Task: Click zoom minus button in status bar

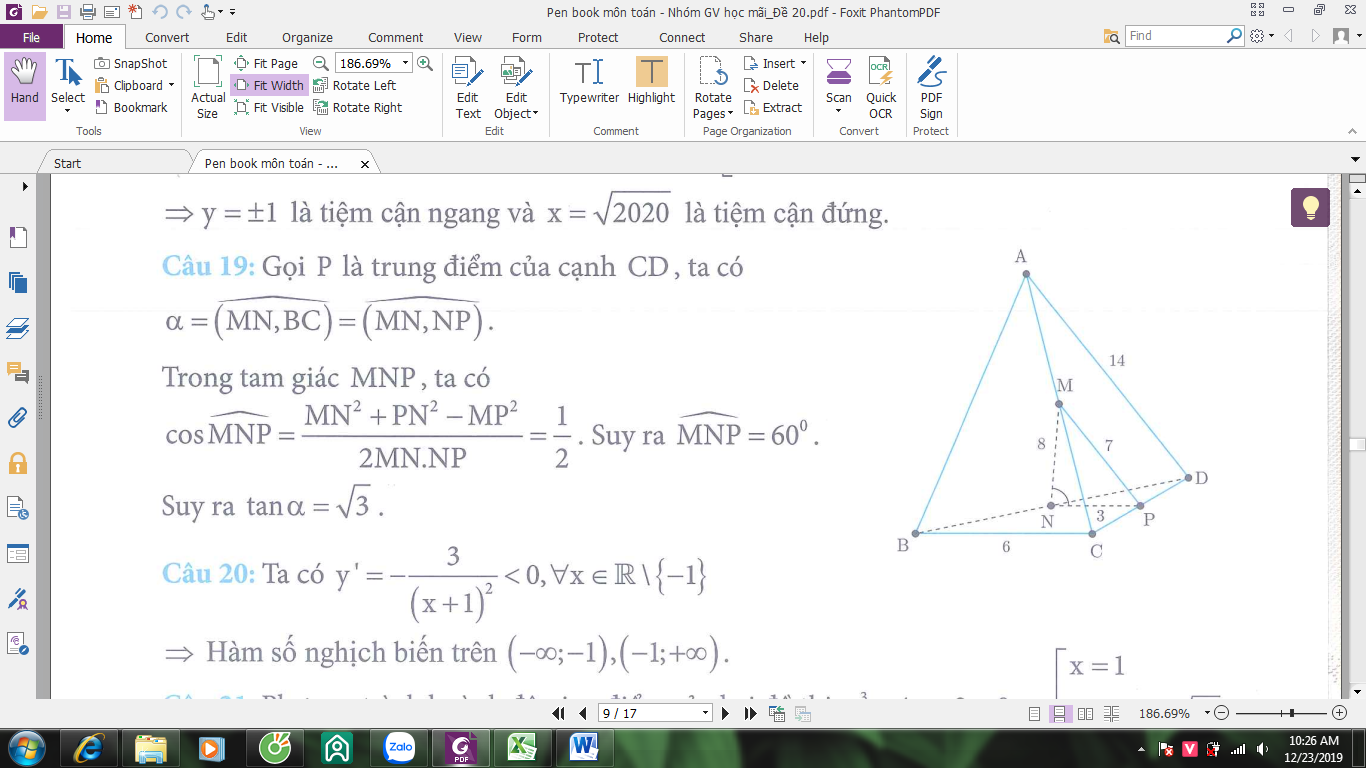Action: click(x=1222, y=713)
